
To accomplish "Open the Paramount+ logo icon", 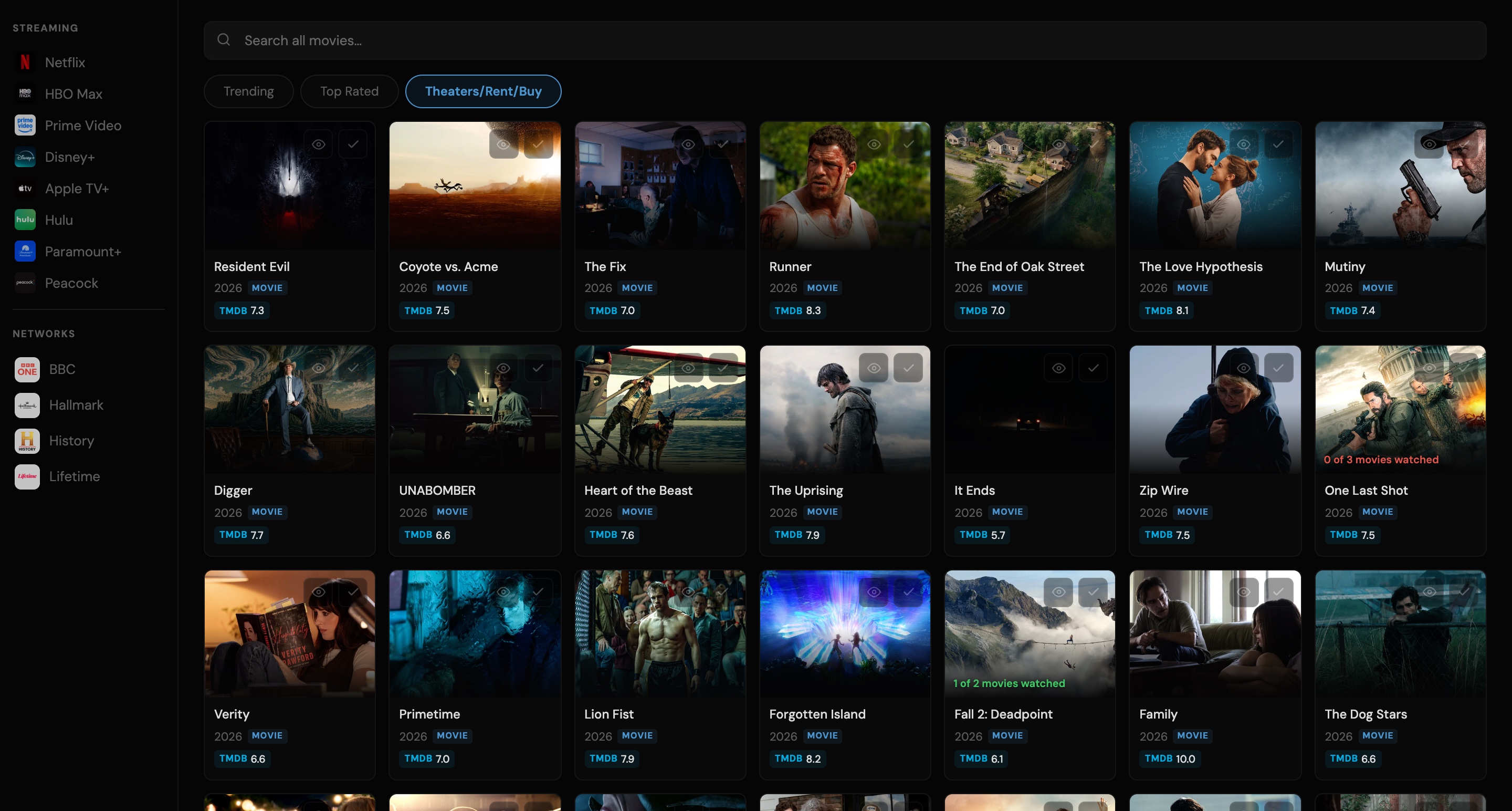I will coord(25,252).
